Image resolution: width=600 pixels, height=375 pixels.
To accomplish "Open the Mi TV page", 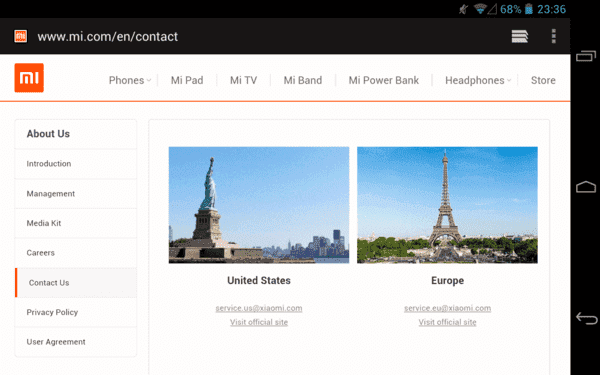I will click(243, 80).
